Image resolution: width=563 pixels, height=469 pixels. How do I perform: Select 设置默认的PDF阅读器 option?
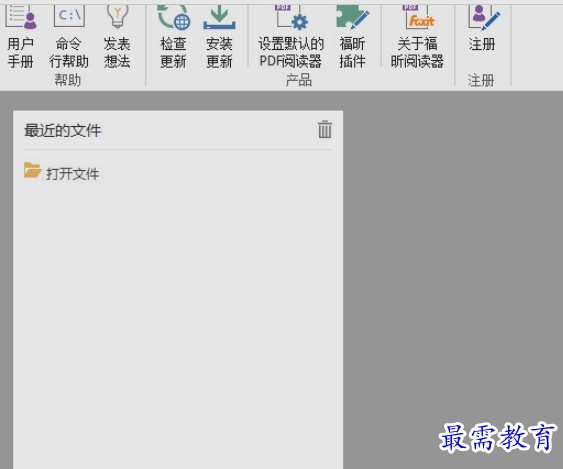pos(291,36)
